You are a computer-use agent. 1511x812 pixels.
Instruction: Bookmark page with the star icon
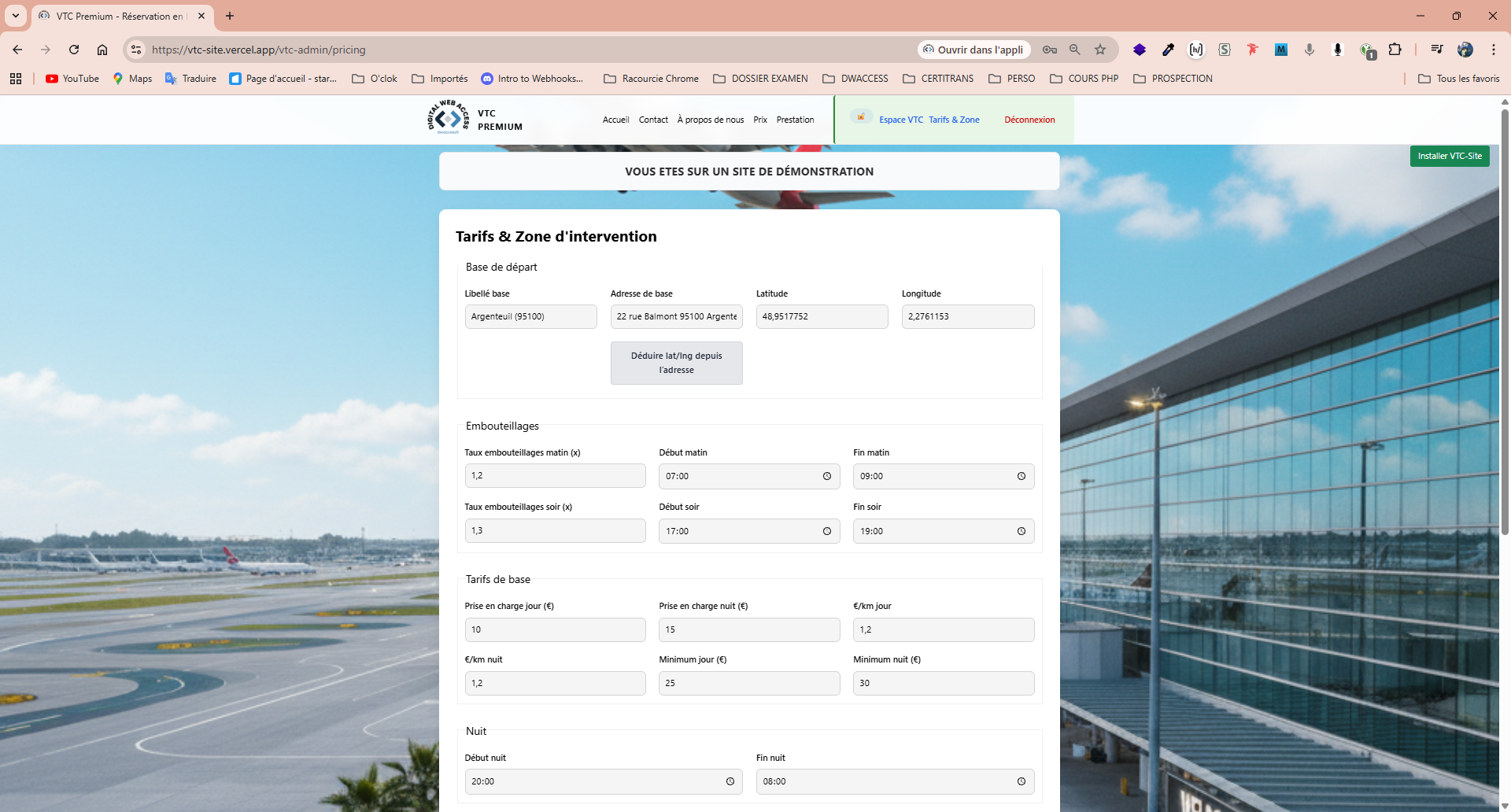point(1100,50)
